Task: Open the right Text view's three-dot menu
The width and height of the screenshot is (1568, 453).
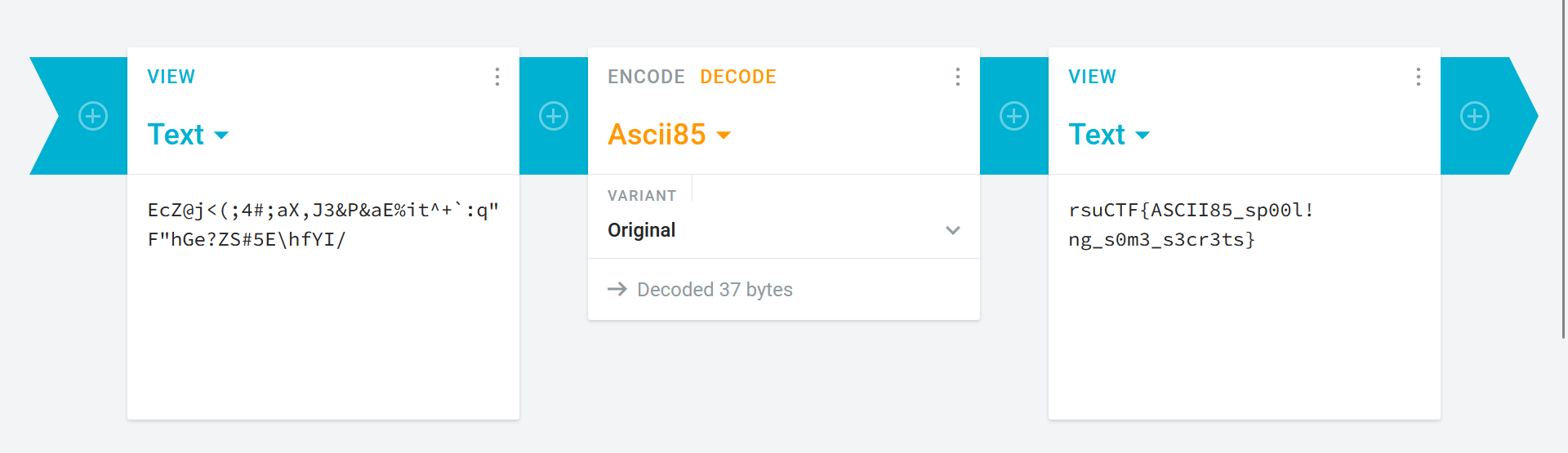Action: (1419, 77)
